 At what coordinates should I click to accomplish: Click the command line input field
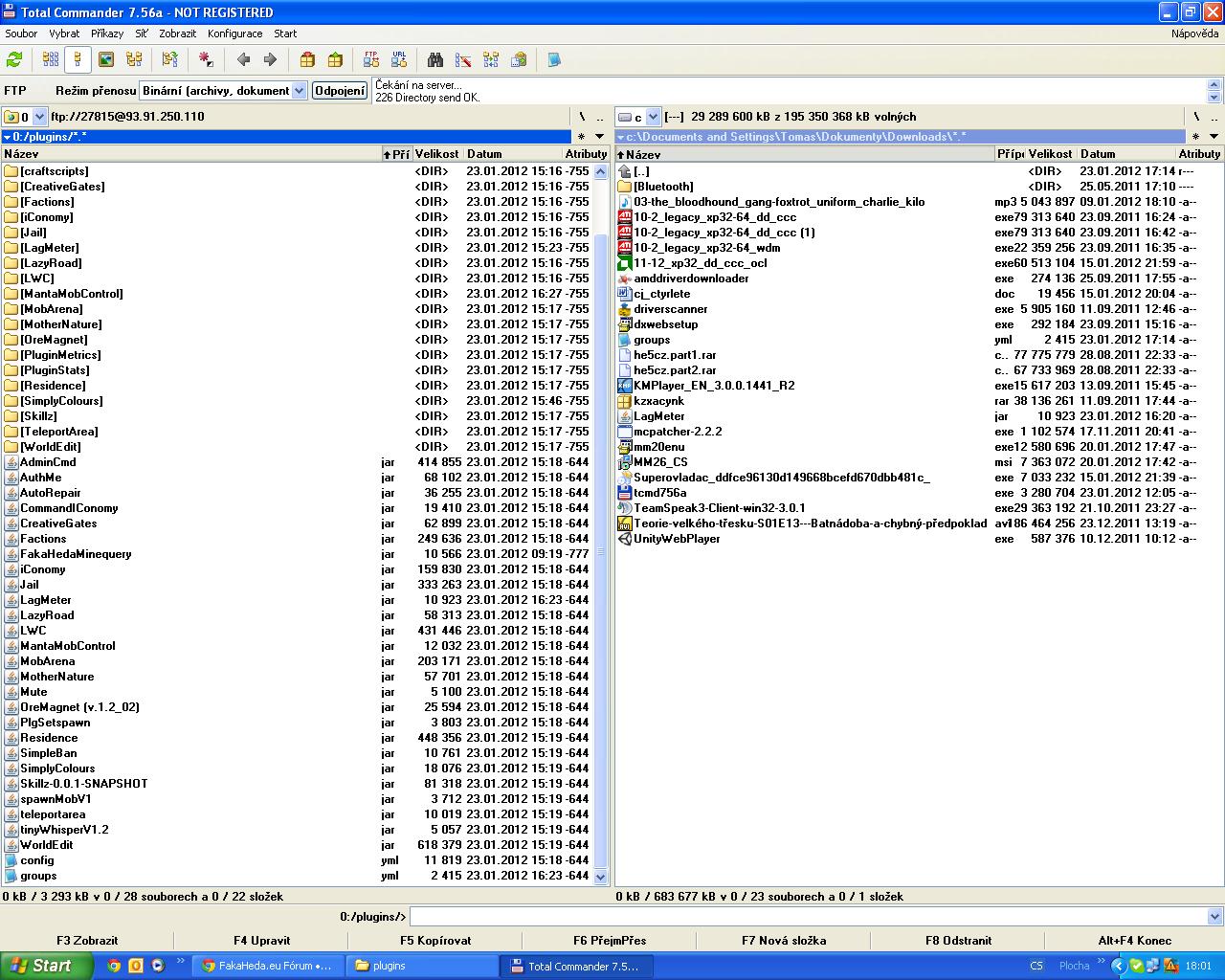click(809, 917)
